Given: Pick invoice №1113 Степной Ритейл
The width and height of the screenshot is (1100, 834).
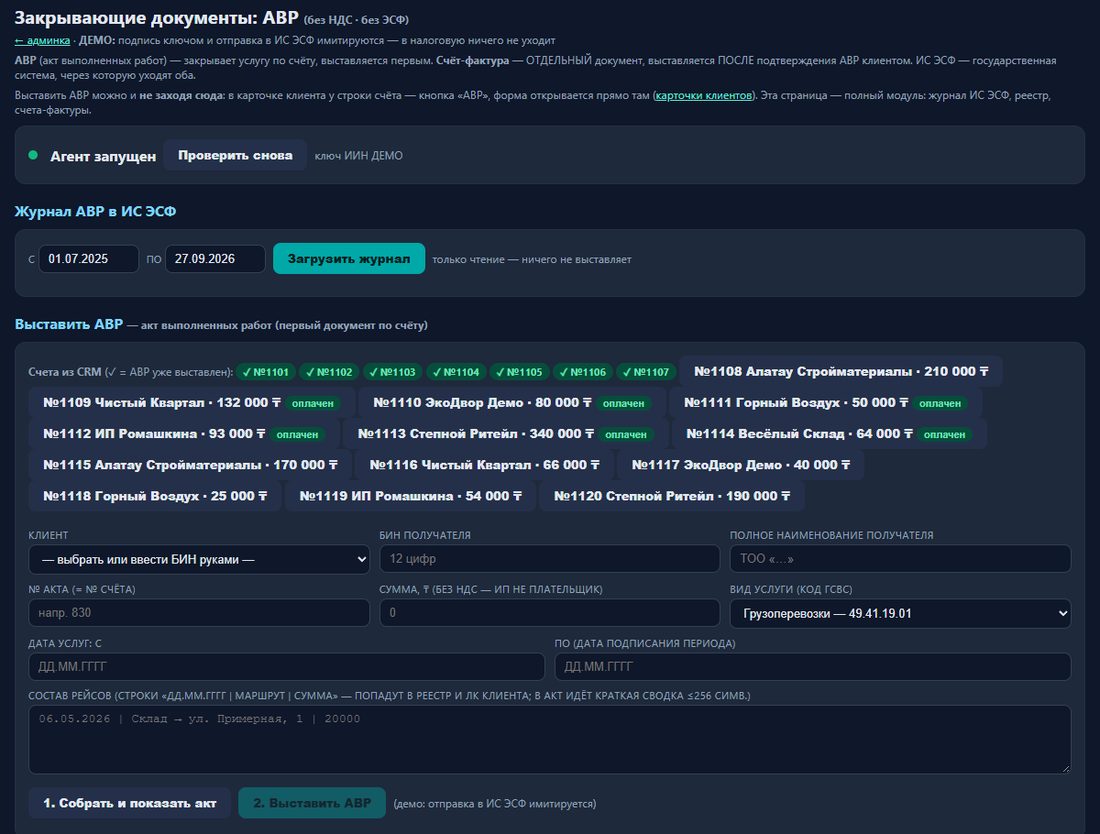Looking at the screenshot, I should [504, 433].
